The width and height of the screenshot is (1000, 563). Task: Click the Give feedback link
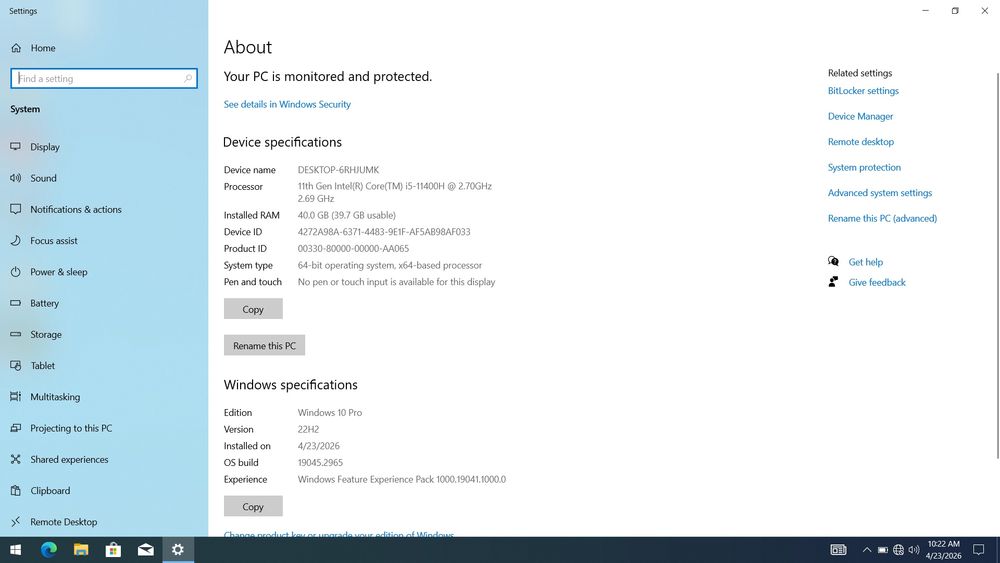[877, 282]
